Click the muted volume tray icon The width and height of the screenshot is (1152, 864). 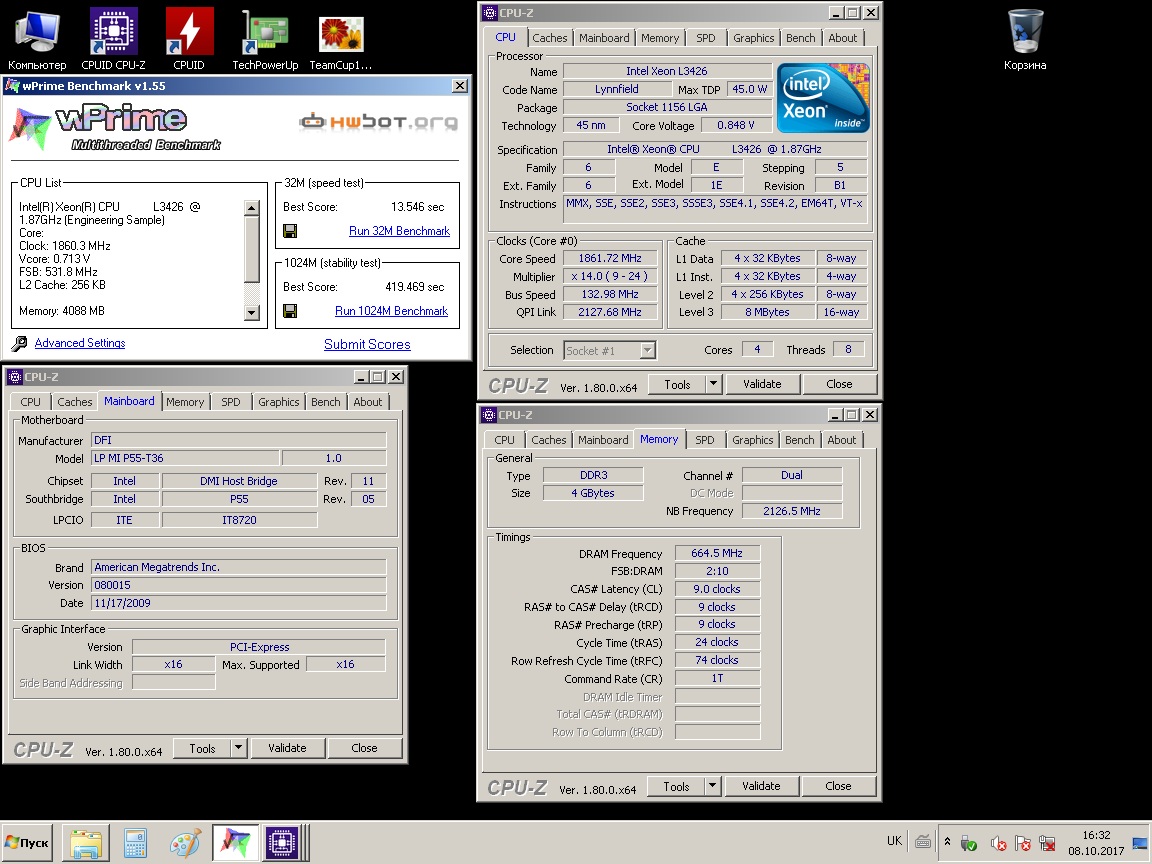tap(998, 843)
